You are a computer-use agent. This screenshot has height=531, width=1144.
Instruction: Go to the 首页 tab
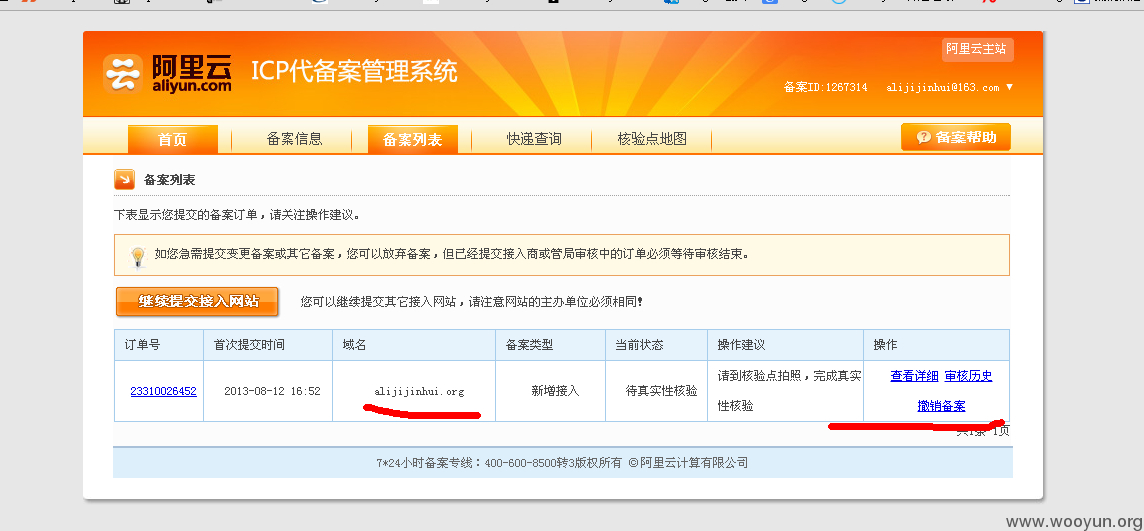coord(173,139)
